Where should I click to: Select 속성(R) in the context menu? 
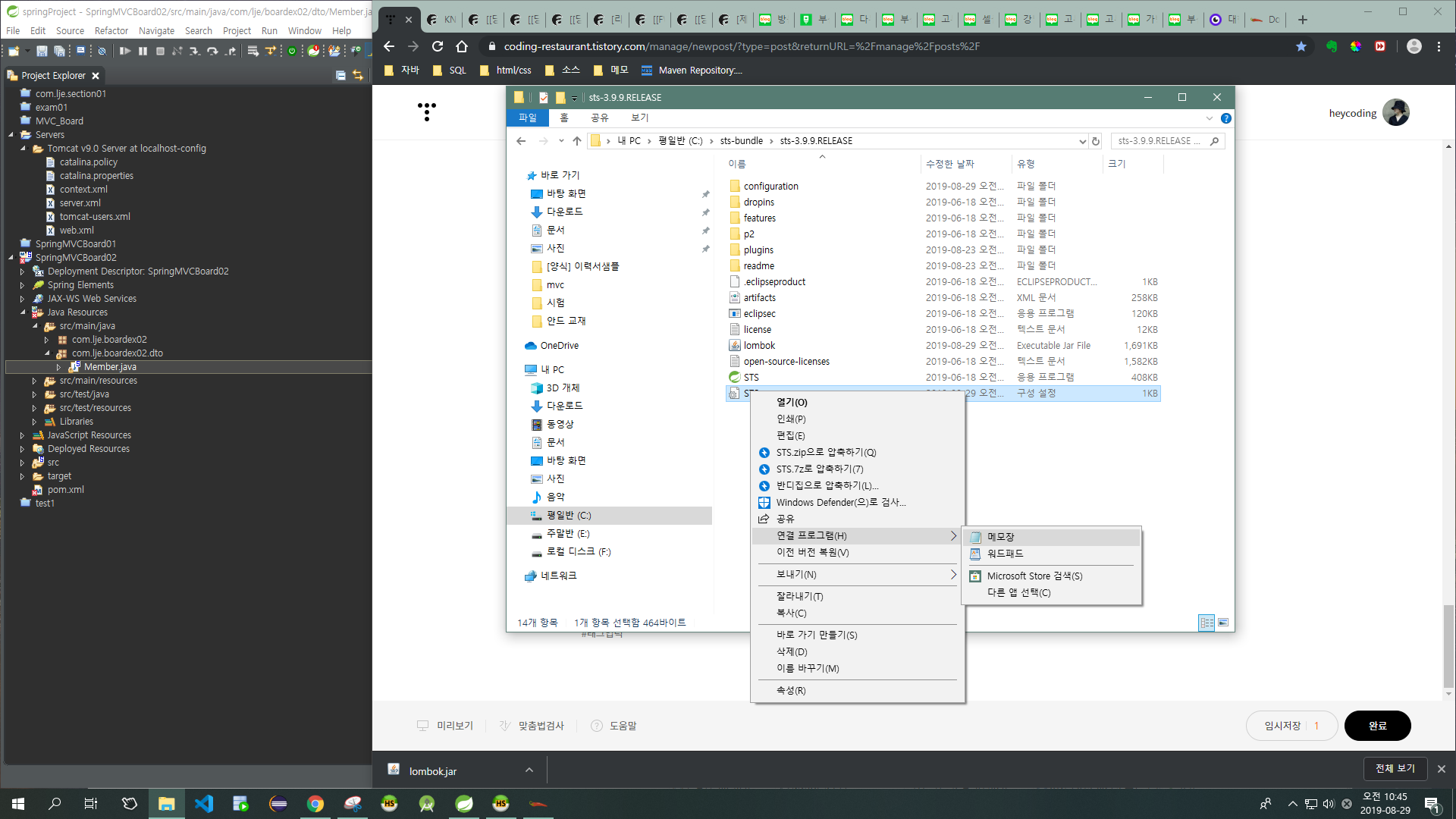[x=791, y=690]
